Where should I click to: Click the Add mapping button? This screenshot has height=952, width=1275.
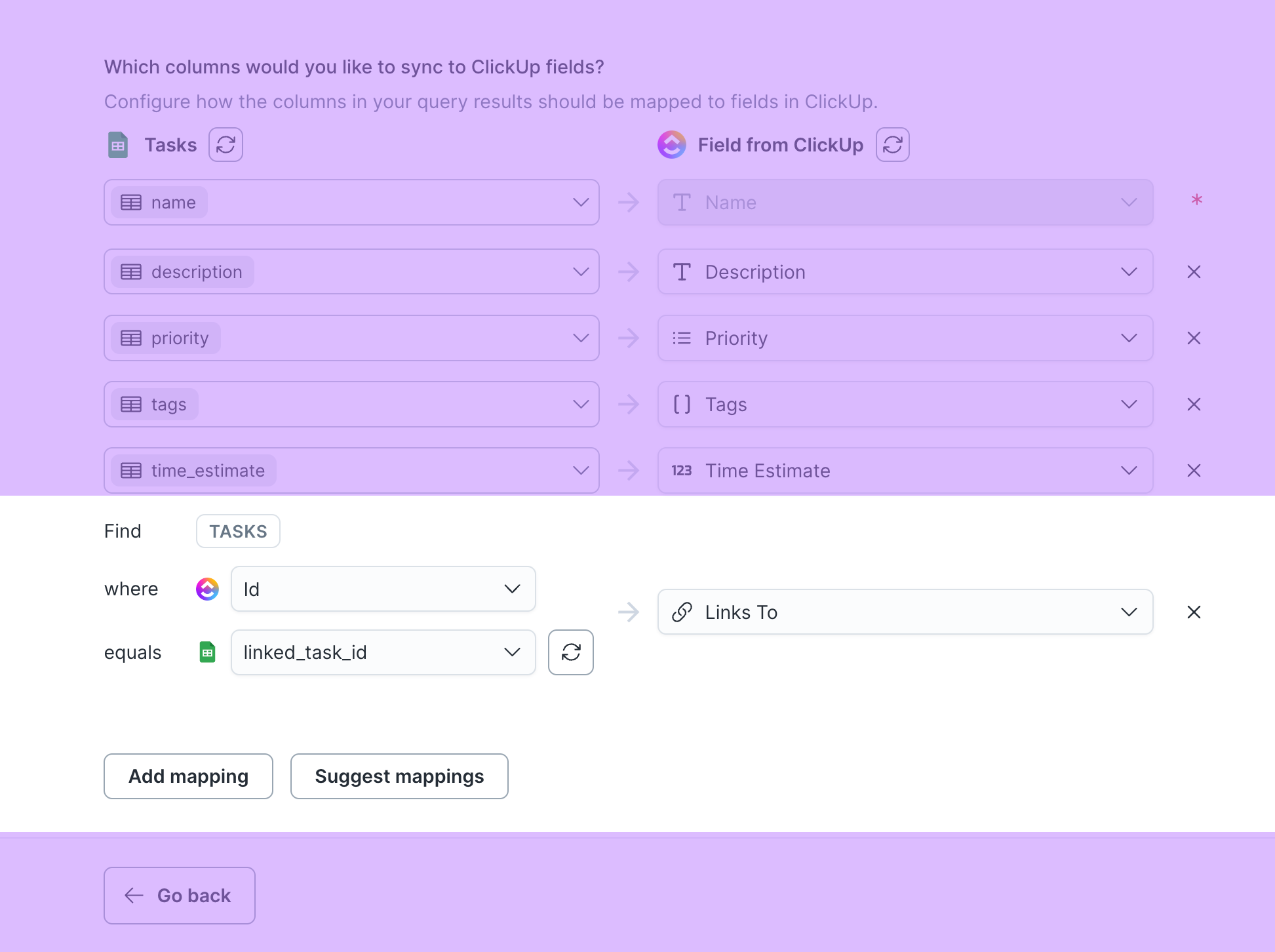tap(188, 776)
